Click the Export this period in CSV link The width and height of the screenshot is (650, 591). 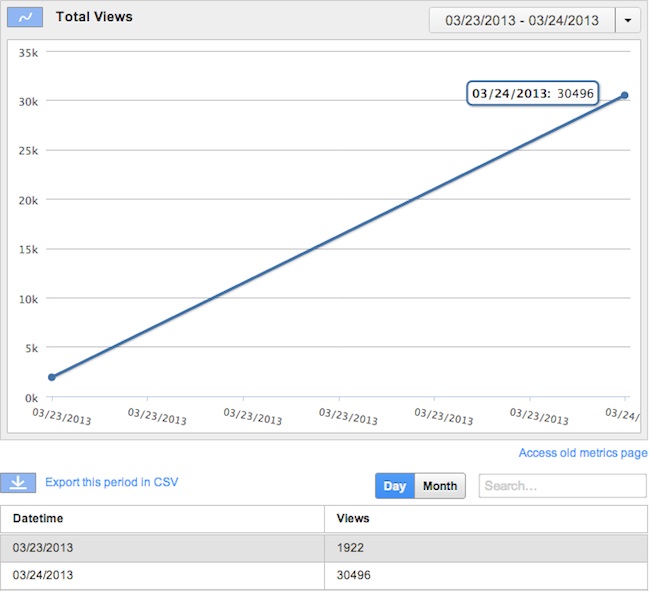pyautogui.click(x=112, y=482)
